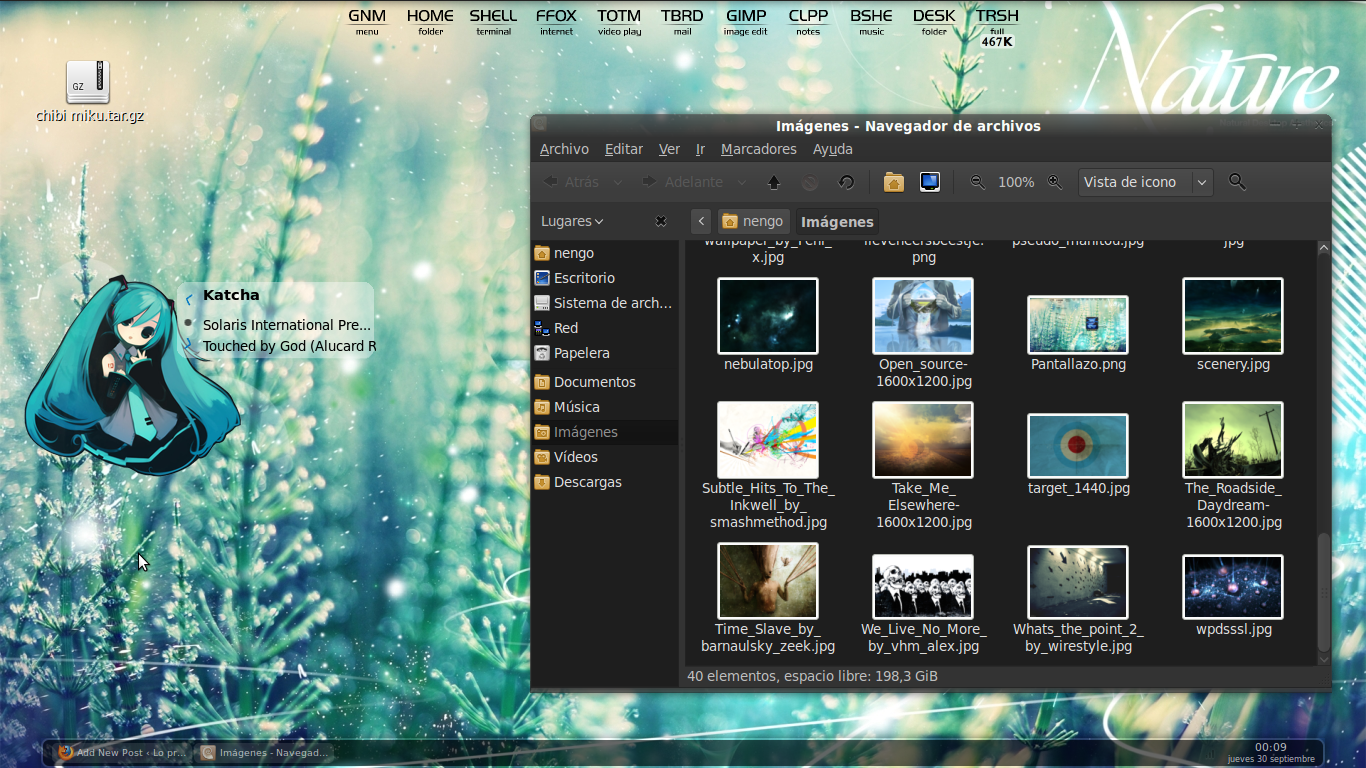The width and height of the screenshot is (1366, 768).
Task: Open the Ver menu
Action: [x=669, y=149]
